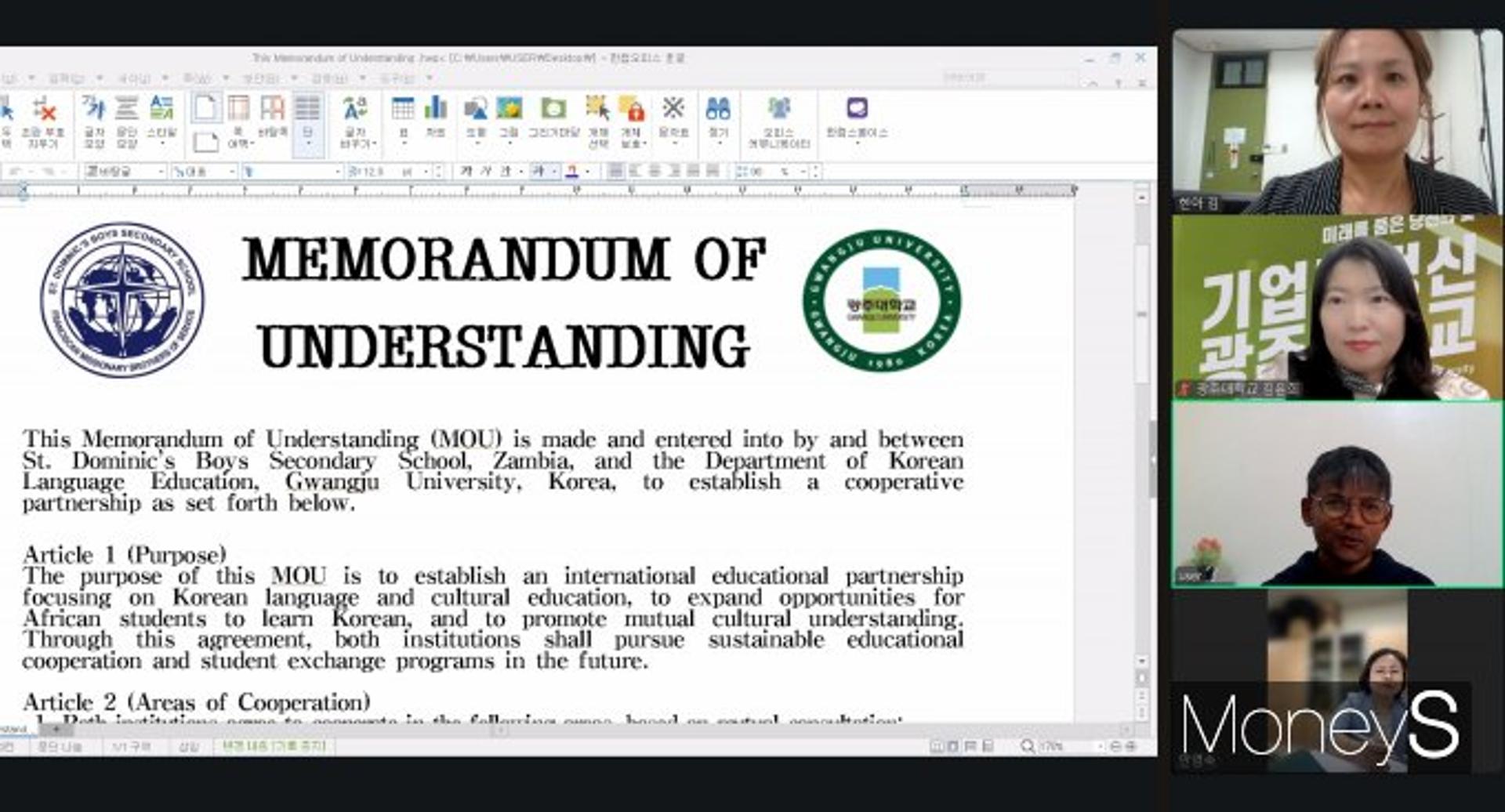Screen dimensions: 1505x812
Task: Open 오피스 커뮤니케이터 icon
Action: [778, 121]
